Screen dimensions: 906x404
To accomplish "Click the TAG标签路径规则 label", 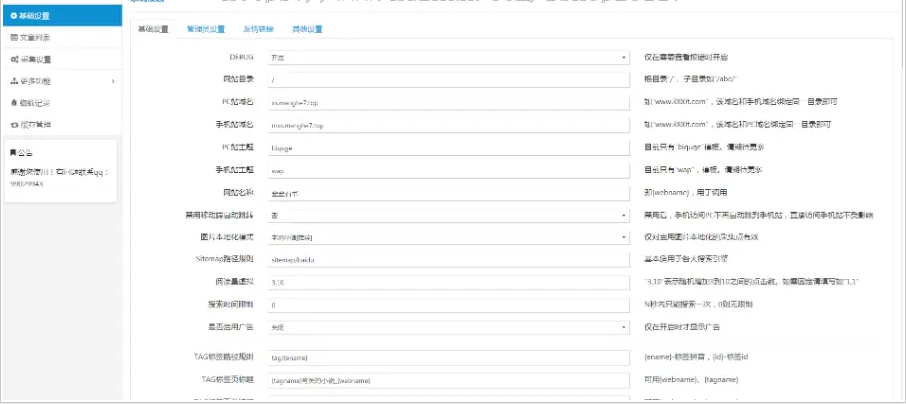I will click(x=224, y=357).
